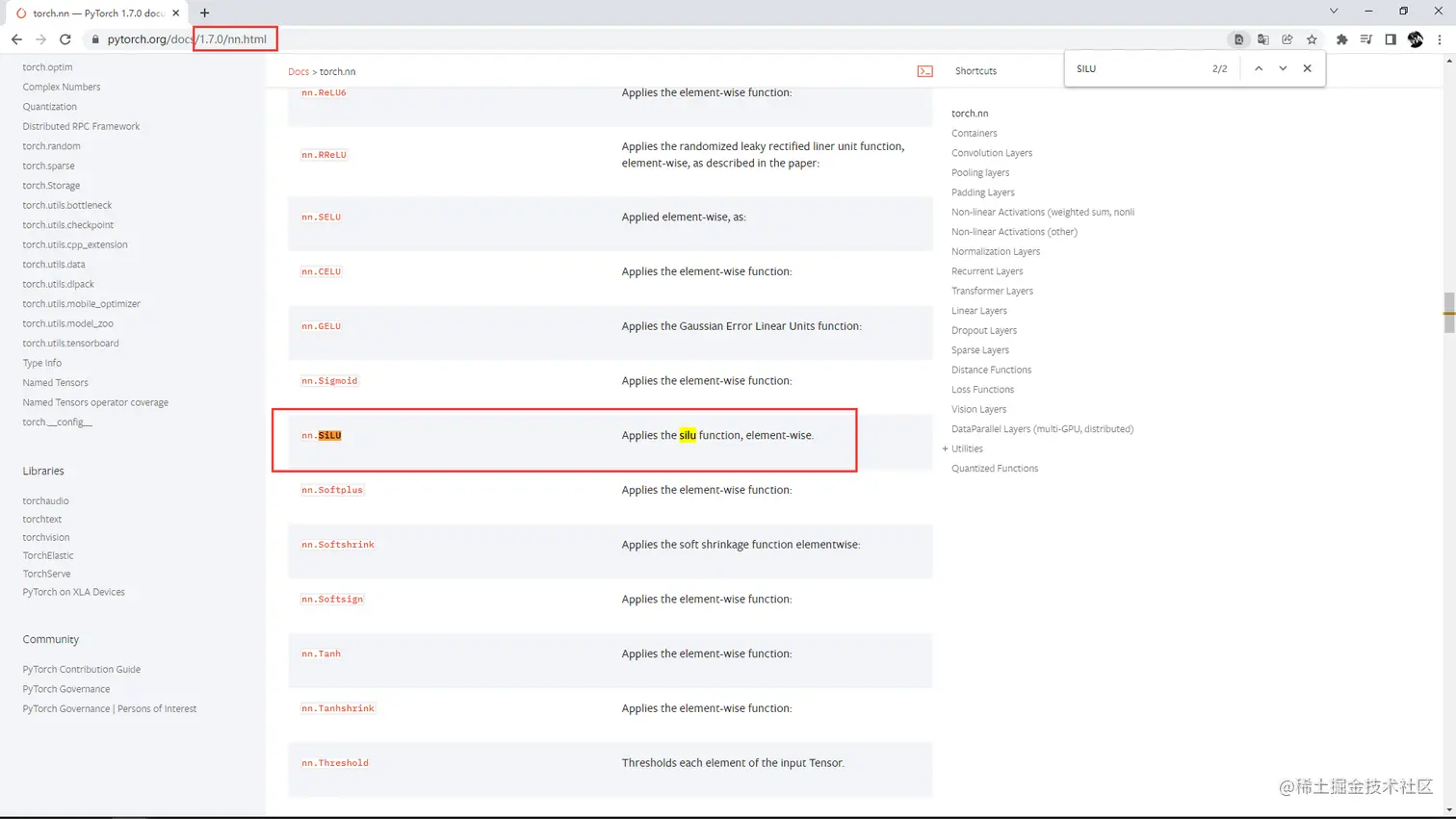The height and width of the screenshot is (819, 1456).
Task: Open the Chrome three-dot menu
Action: 1440,39
